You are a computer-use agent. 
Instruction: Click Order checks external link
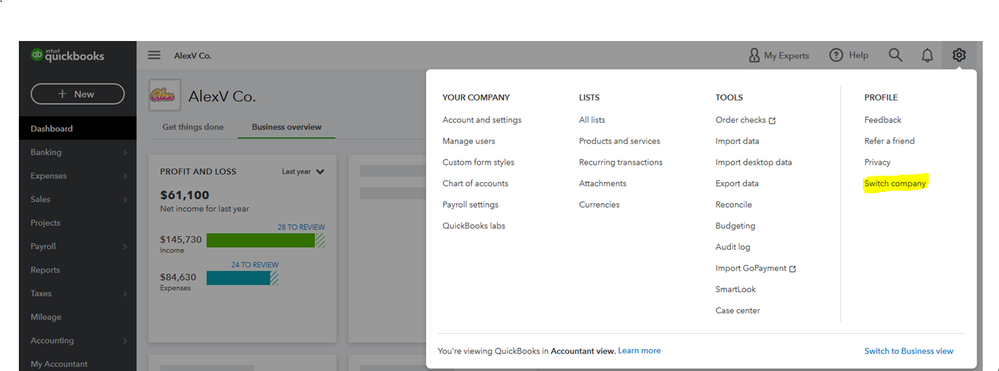(745, 120)
